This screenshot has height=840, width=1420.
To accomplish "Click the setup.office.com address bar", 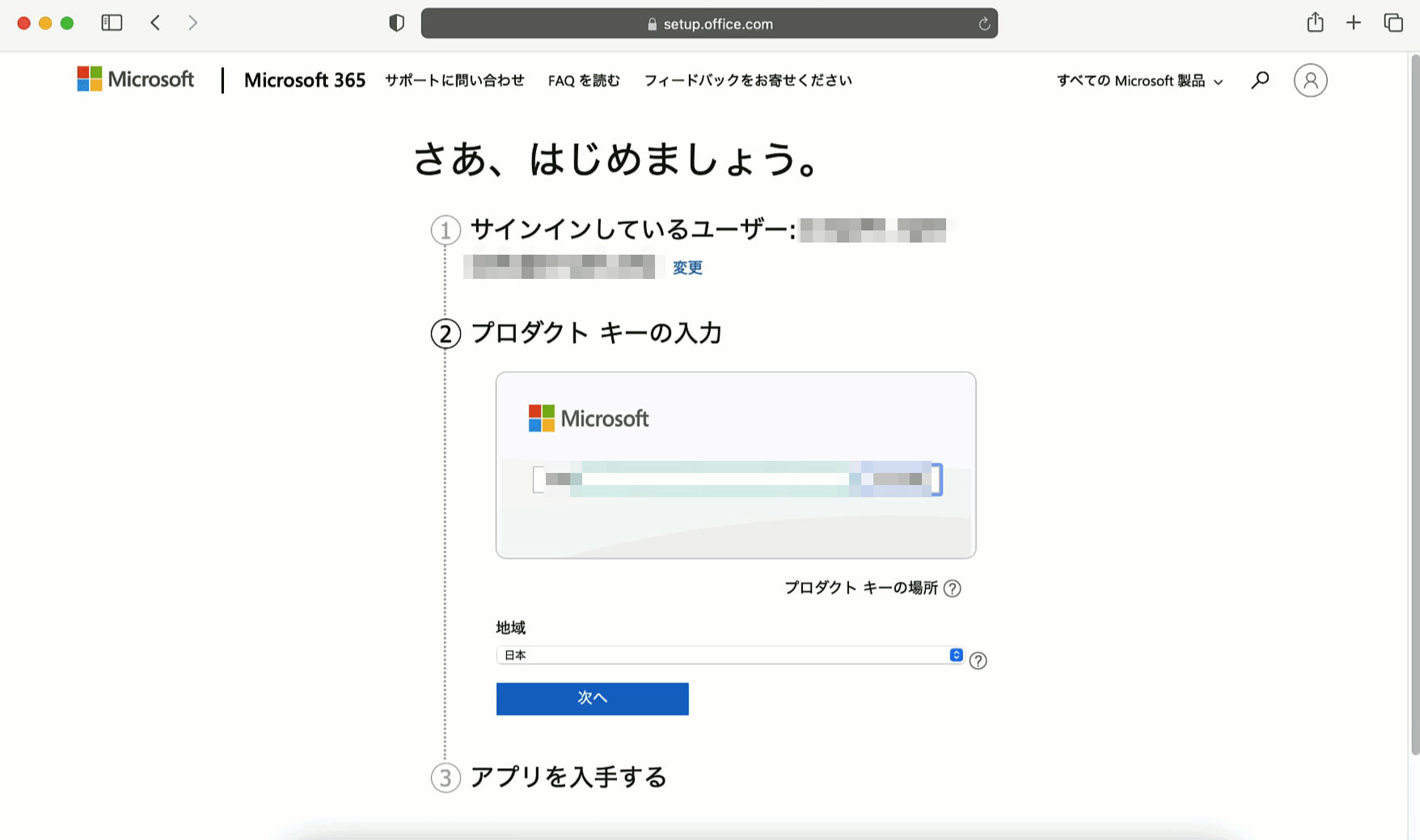I will click(709, 23).
